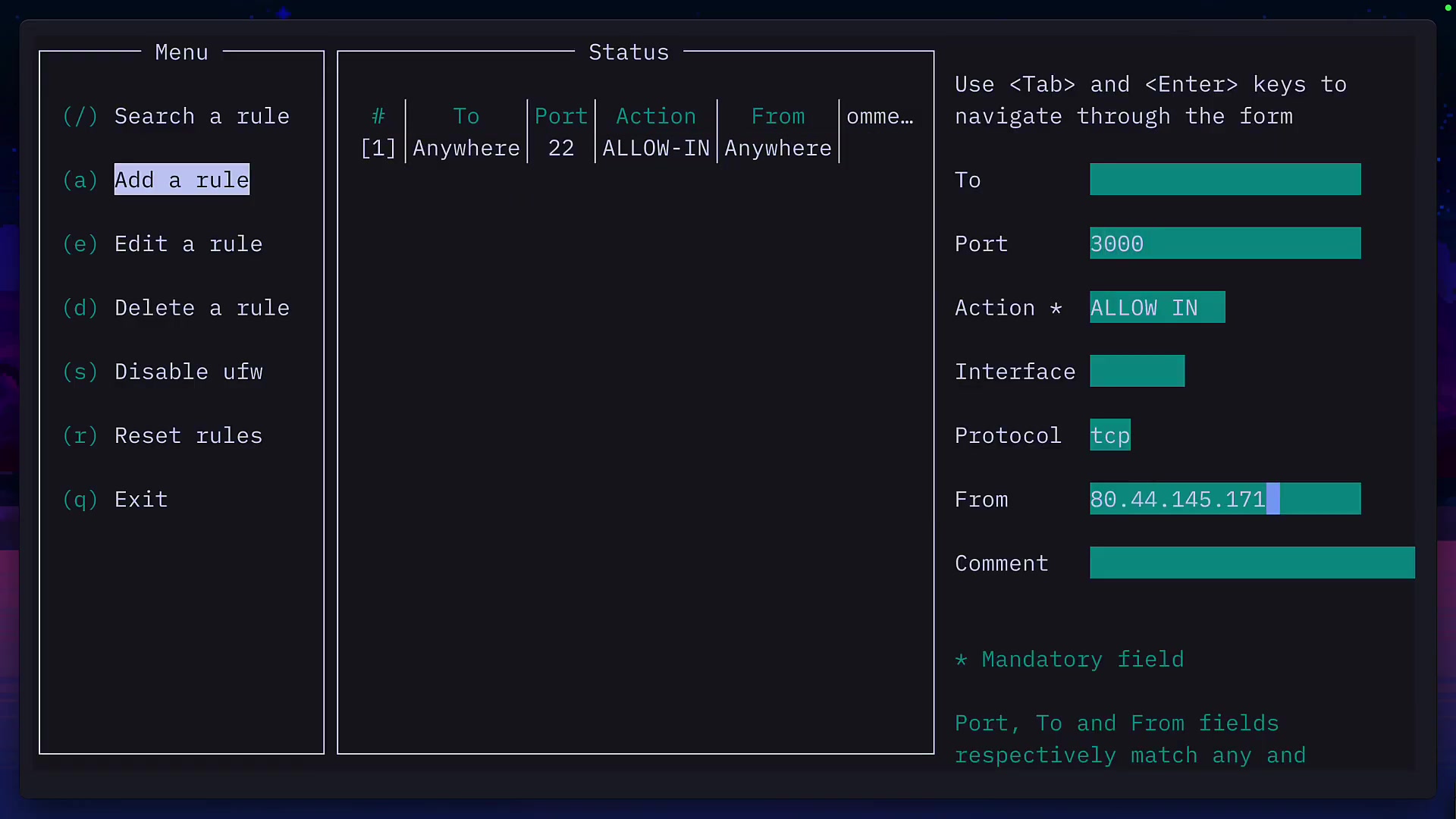
Task: Click the From field with 80.44.145.171
Action: coord(1225,498)
